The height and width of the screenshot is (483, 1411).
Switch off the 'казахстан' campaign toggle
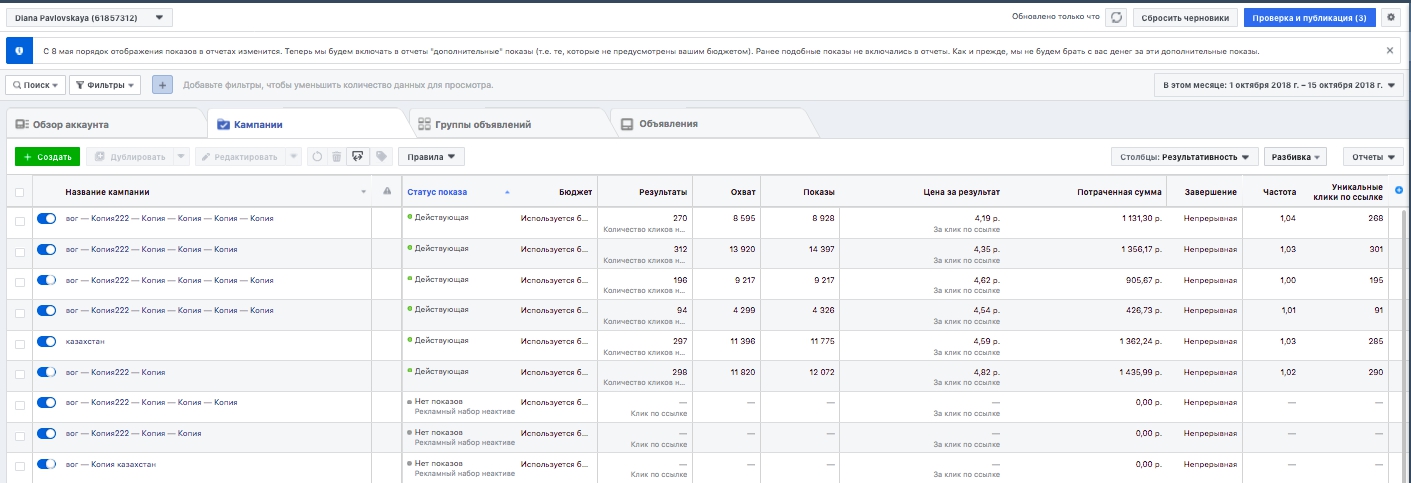click(x=46, y=342)
